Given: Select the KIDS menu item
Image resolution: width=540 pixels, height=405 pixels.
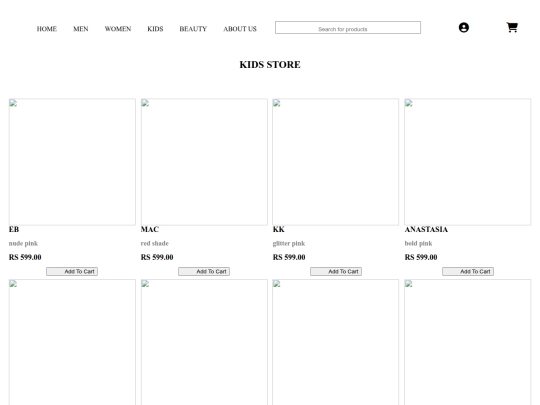Looking at the screenshot, I should tap(155, 29).
